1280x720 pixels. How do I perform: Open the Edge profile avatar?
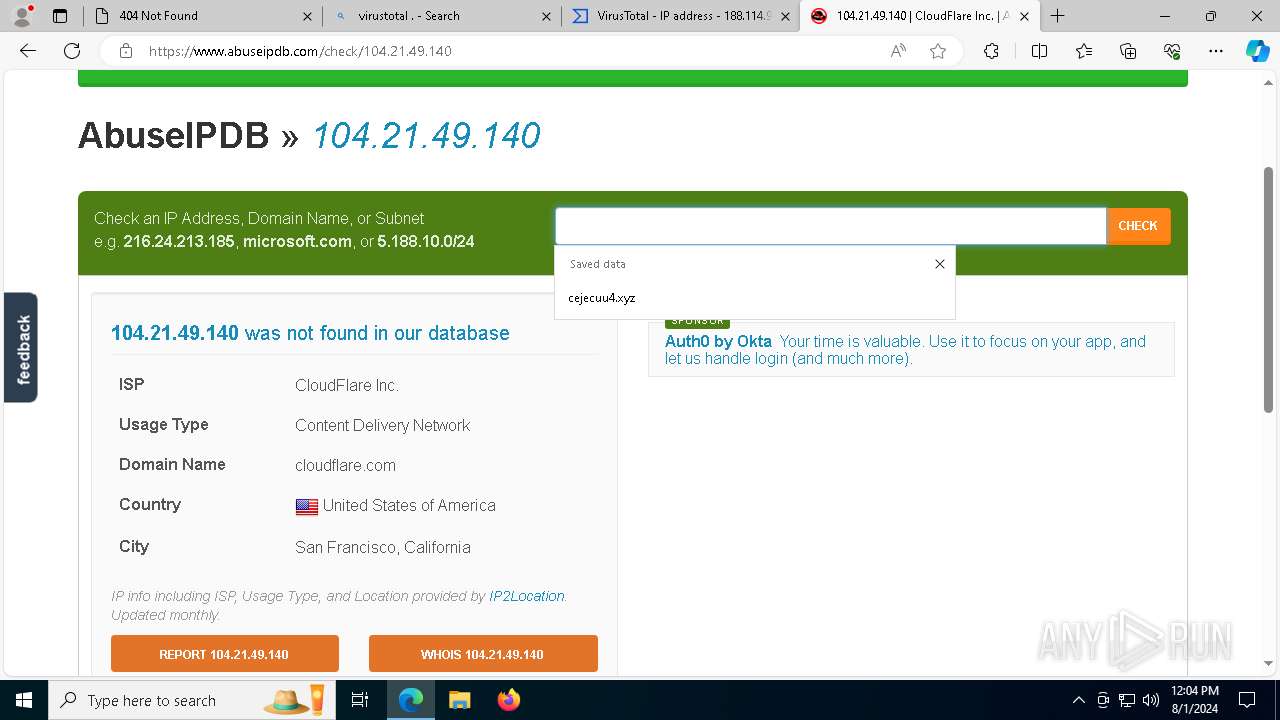pyautogui.click(x=21, y=16)
